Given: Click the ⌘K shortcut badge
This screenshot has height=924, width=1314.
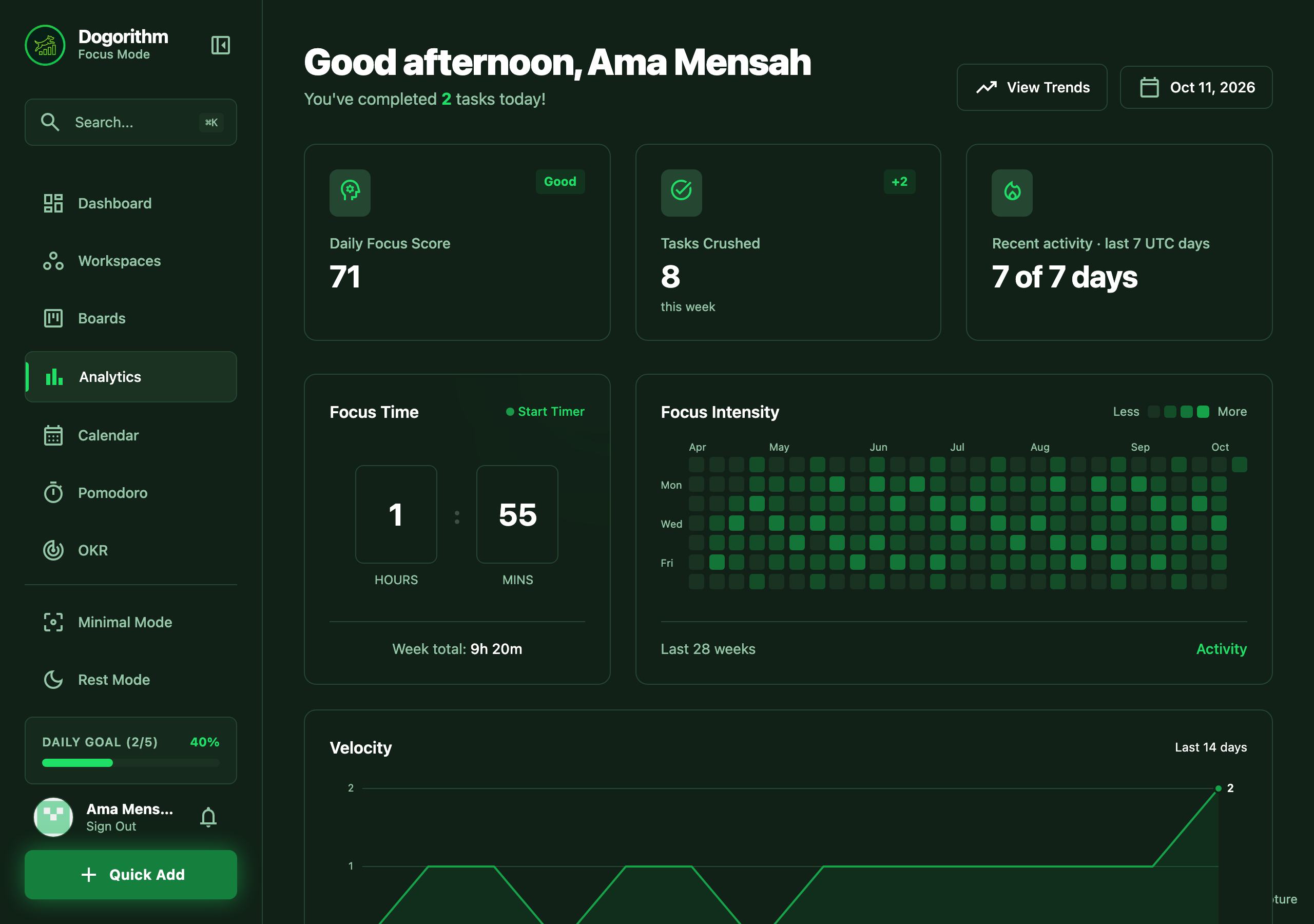Looking at the screenshot, I should [x=211, y=122].
